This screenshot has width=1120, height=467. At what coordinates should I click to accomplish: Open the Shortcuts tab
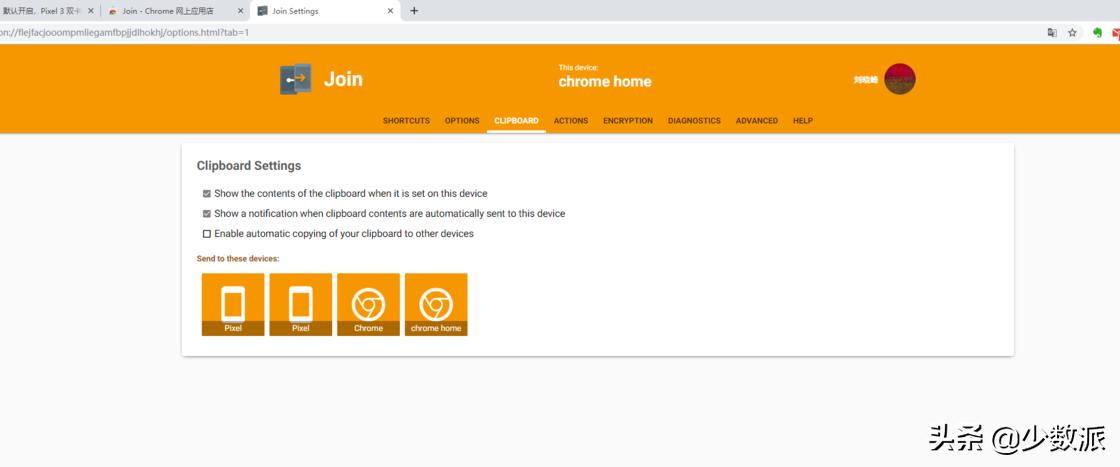[x=406, y=121]
